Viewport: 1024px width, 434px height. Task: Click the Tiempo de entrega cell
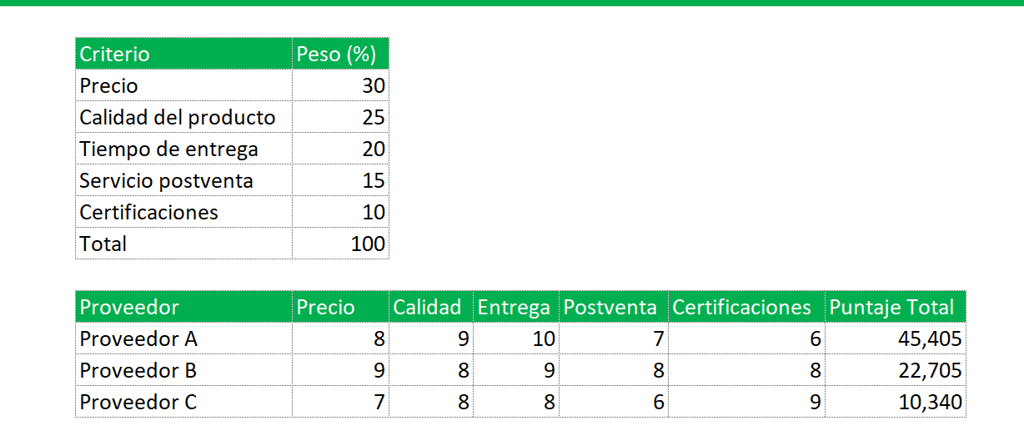pos(183,150)
